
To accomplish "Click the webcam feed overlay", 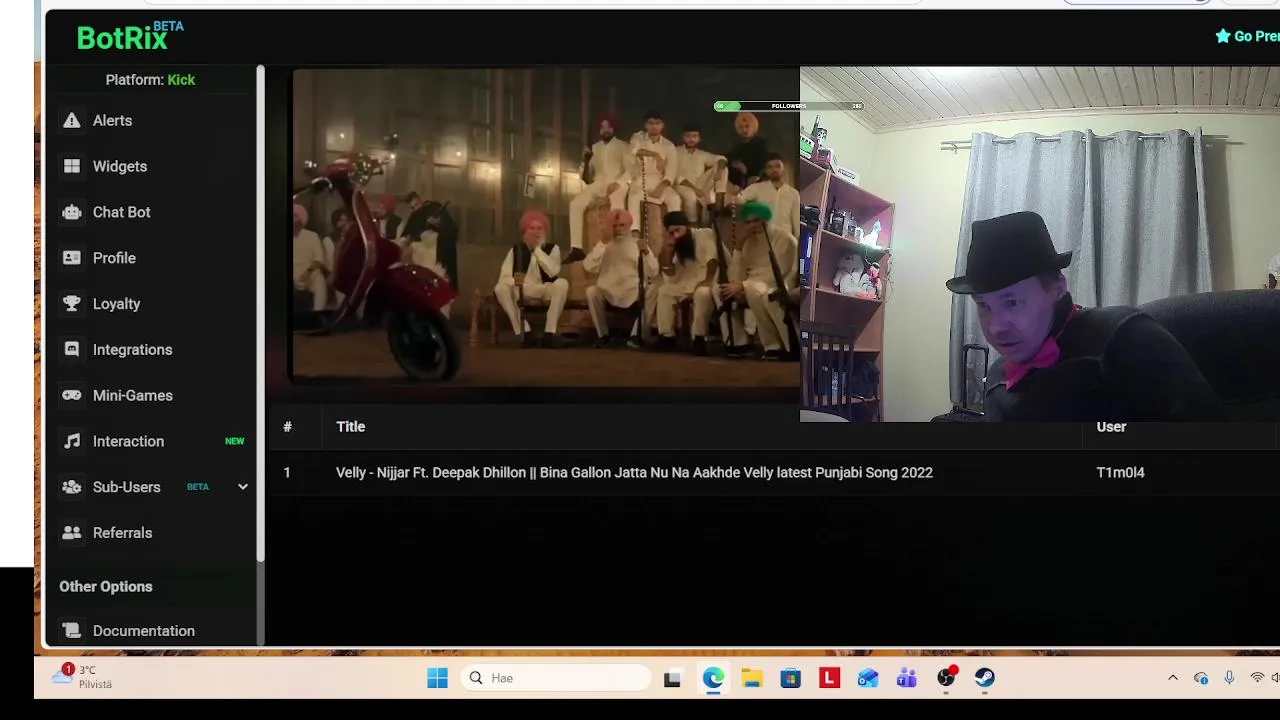I will point(1040,245).
